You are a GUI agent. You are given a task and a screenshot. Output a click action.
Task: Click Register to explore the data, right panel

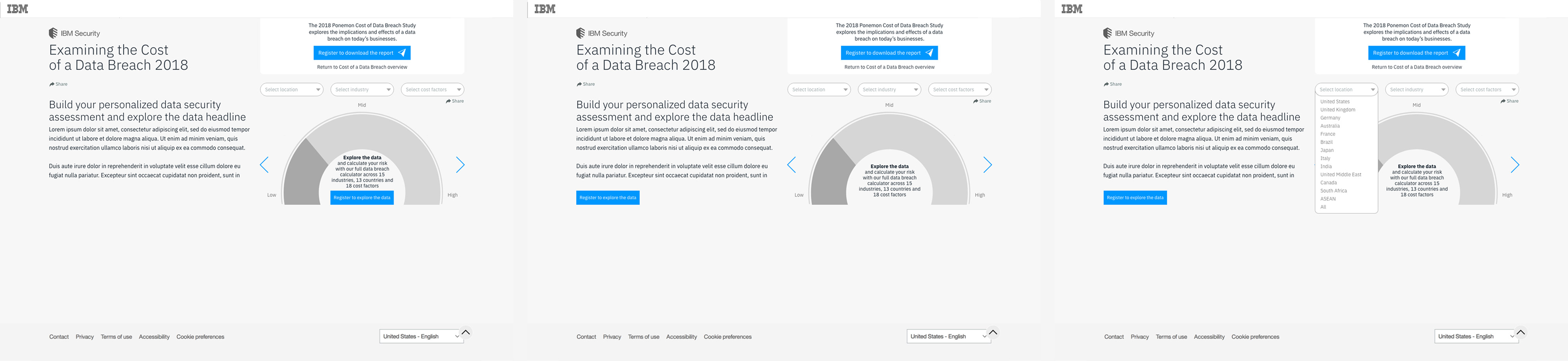tap(1134, 198)
